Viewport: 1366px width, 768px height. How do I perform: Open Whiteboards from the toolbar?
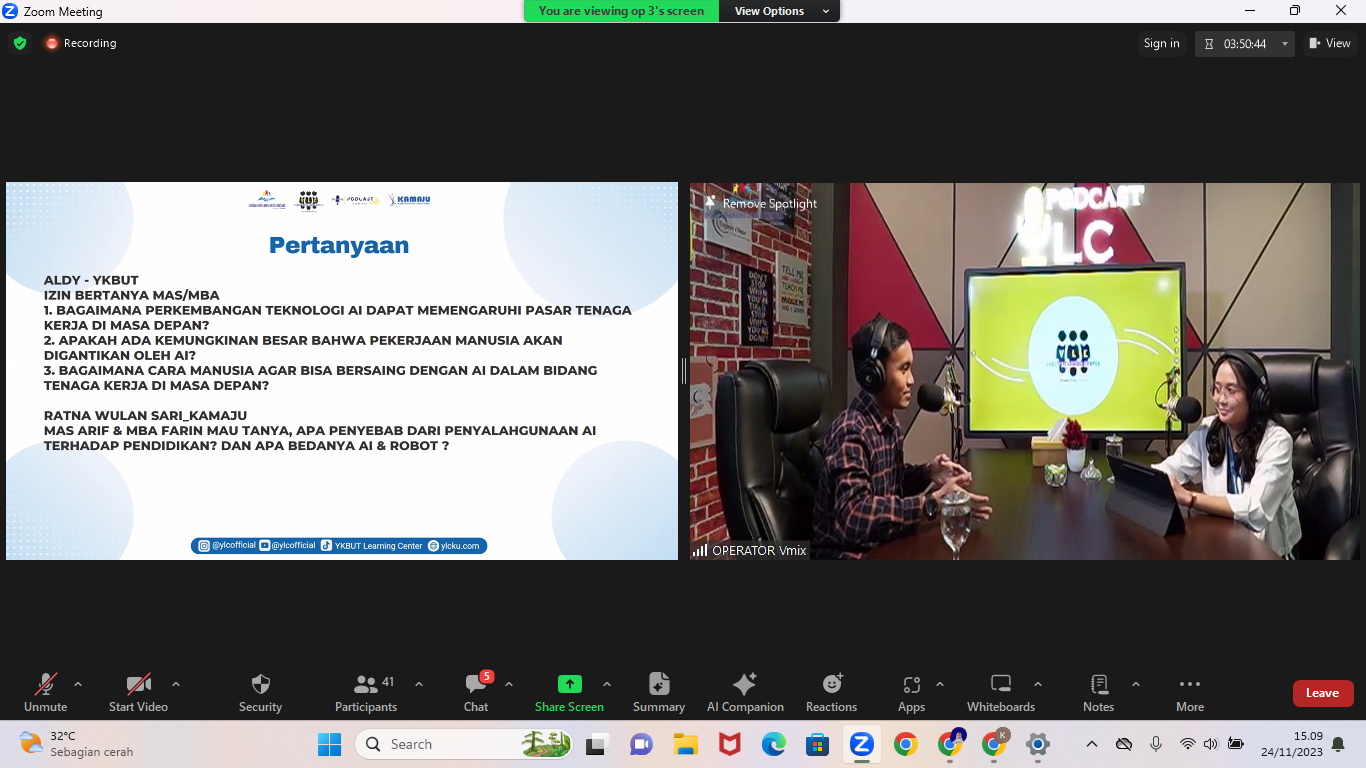coord(1000,692)
